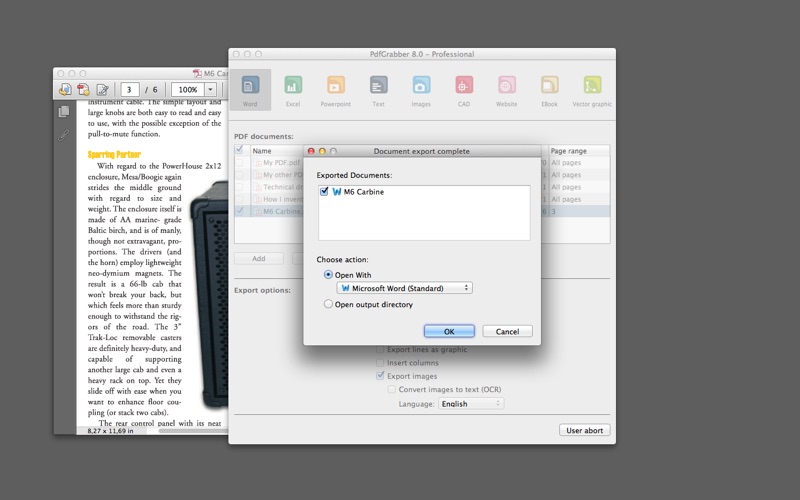Select the Images export format icon

tap(421, 85)
